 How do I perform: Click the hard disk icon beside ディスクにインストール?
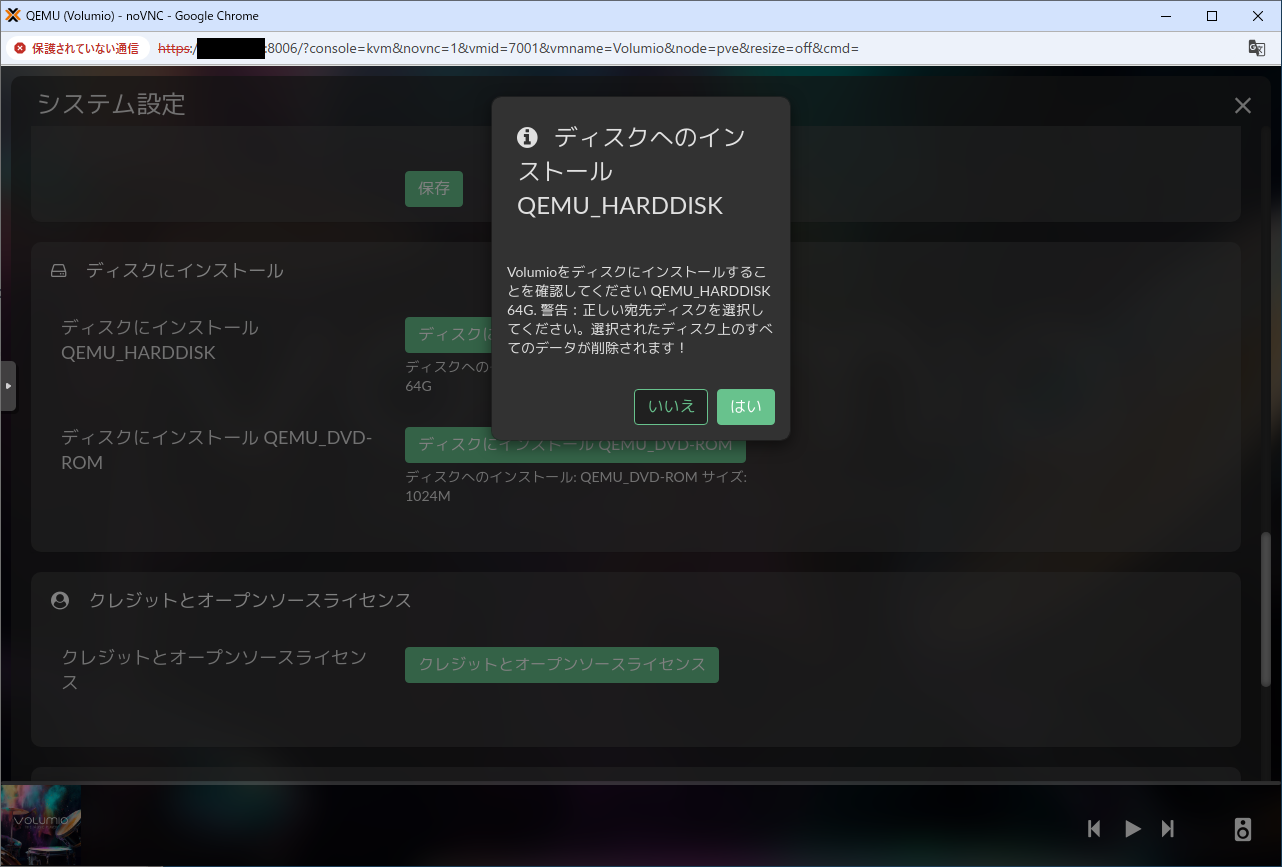coord(59,271)
